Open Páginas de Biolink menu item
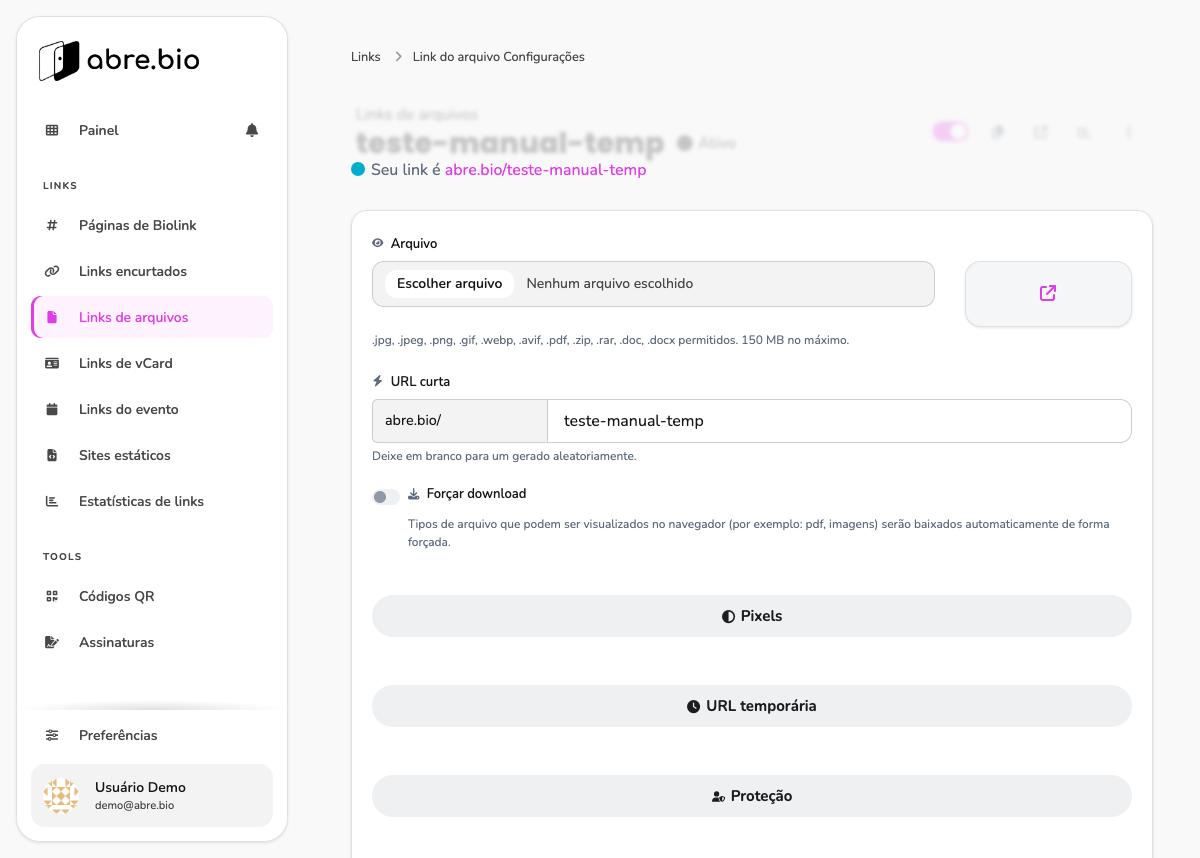Viewport: 1200px width, 858px height. click(152, 226)
